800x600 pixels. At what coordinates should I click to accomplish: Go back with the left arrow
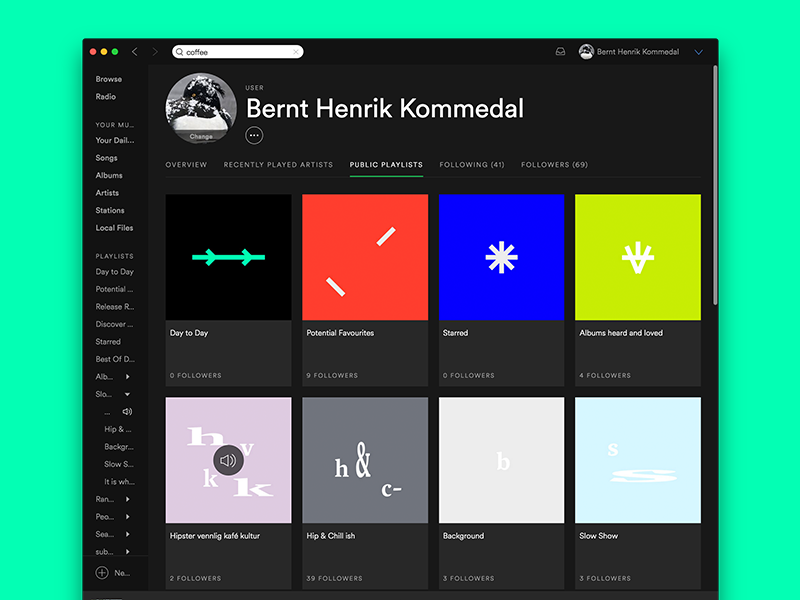tap(135, 52)
